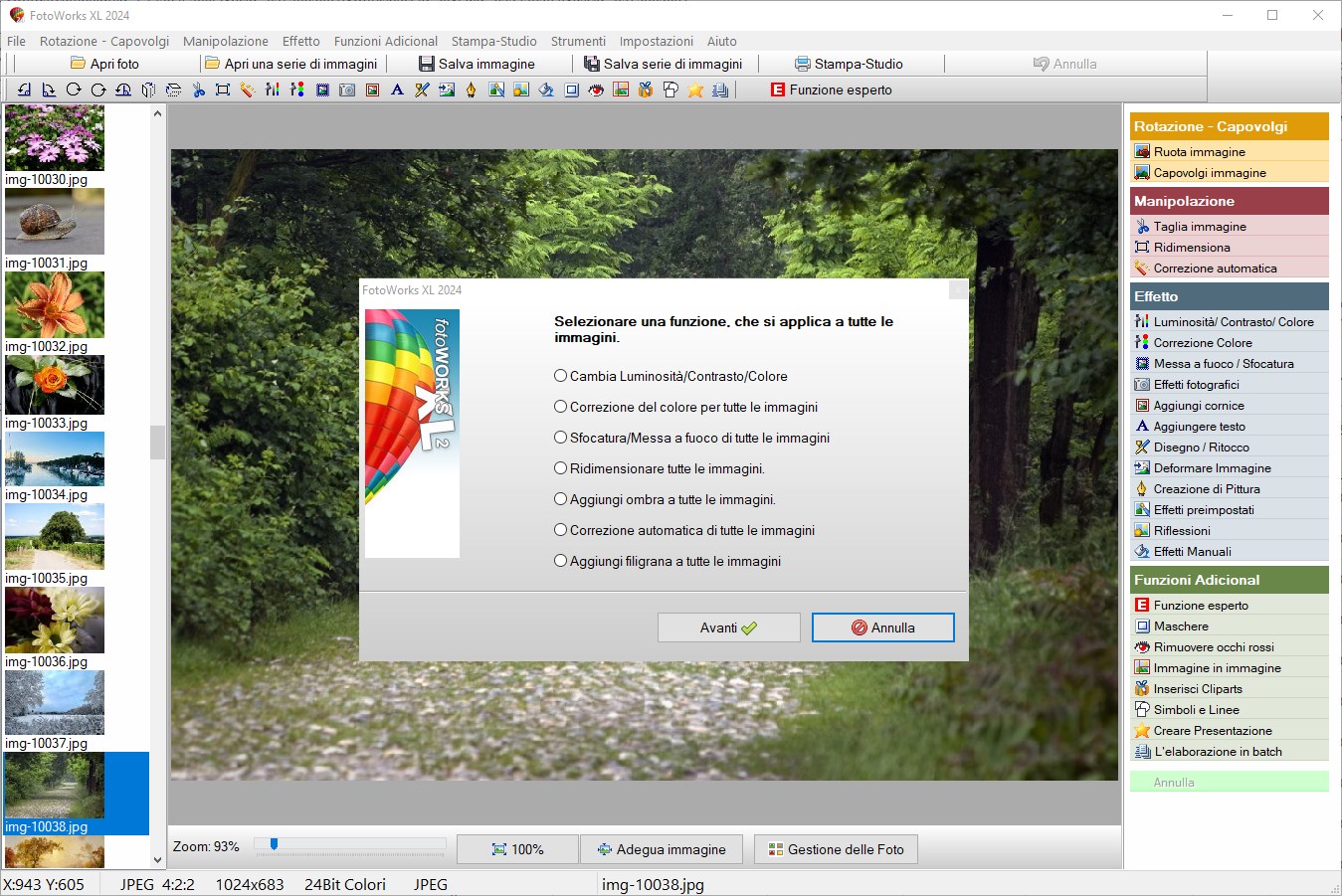Click the red eye removal toolbar icon
This screenshot has height=896, width=1342.
tap(596, 90)
